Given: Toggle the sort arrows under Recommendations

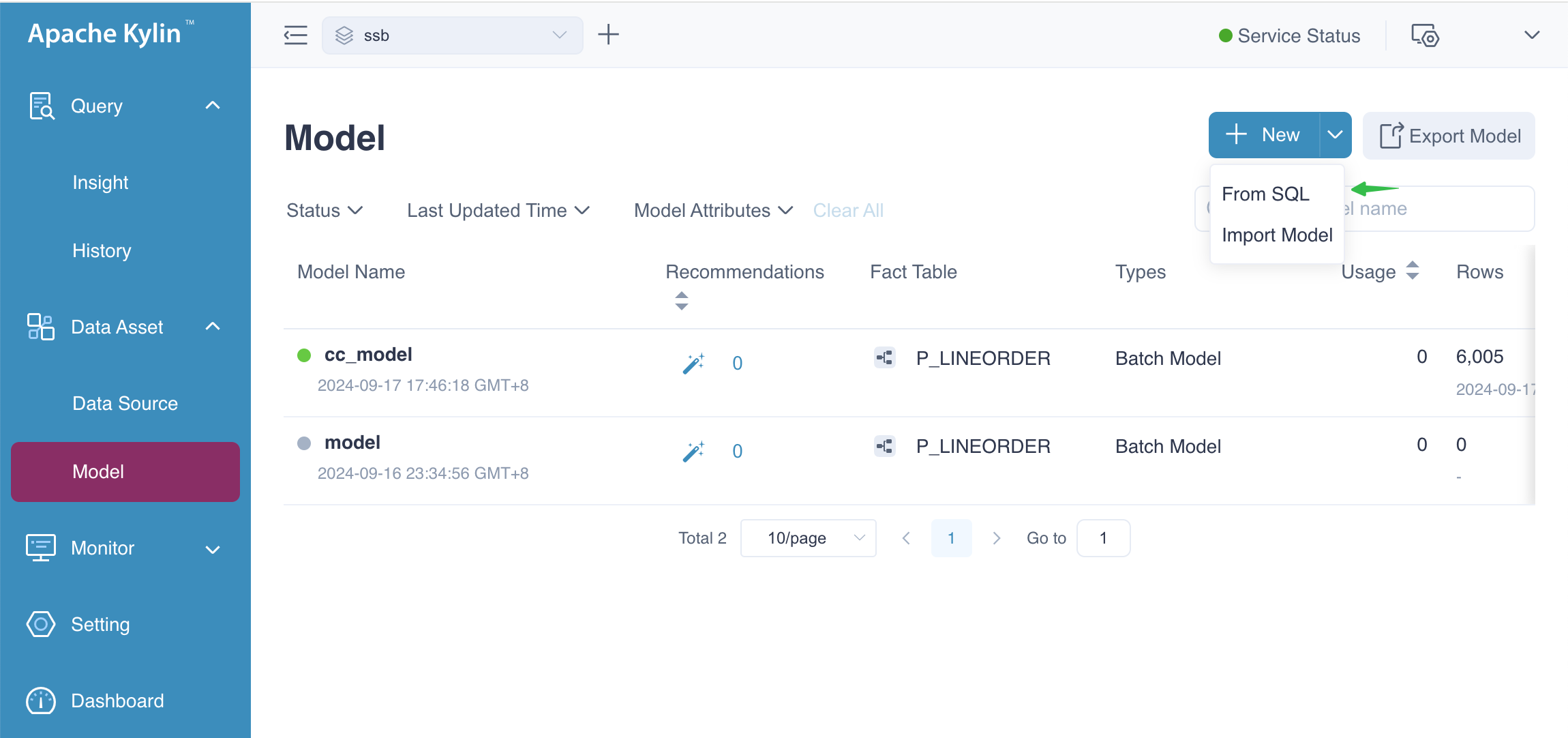Looking at the screenshot, I should (681, 301).
